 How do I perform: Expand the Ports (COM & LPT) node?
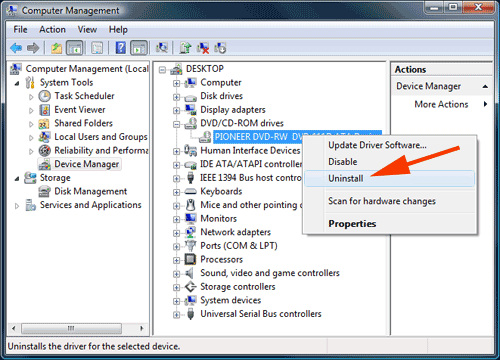pyautogui.click(x=176, y=247)
